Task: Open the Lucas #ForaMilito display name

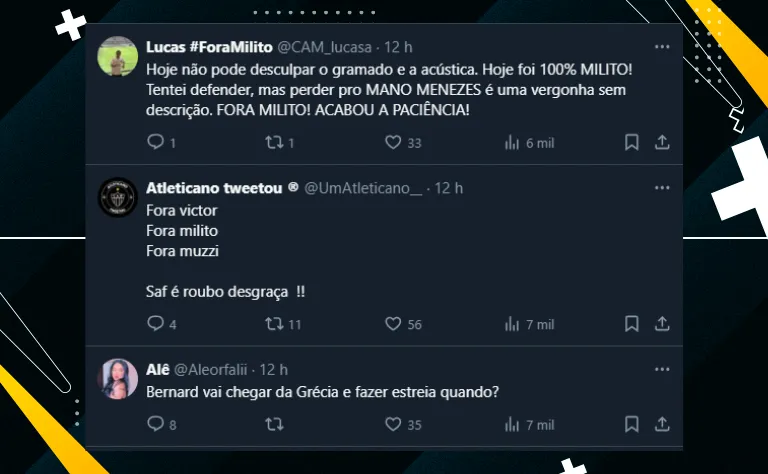Action: pos(208,47)
